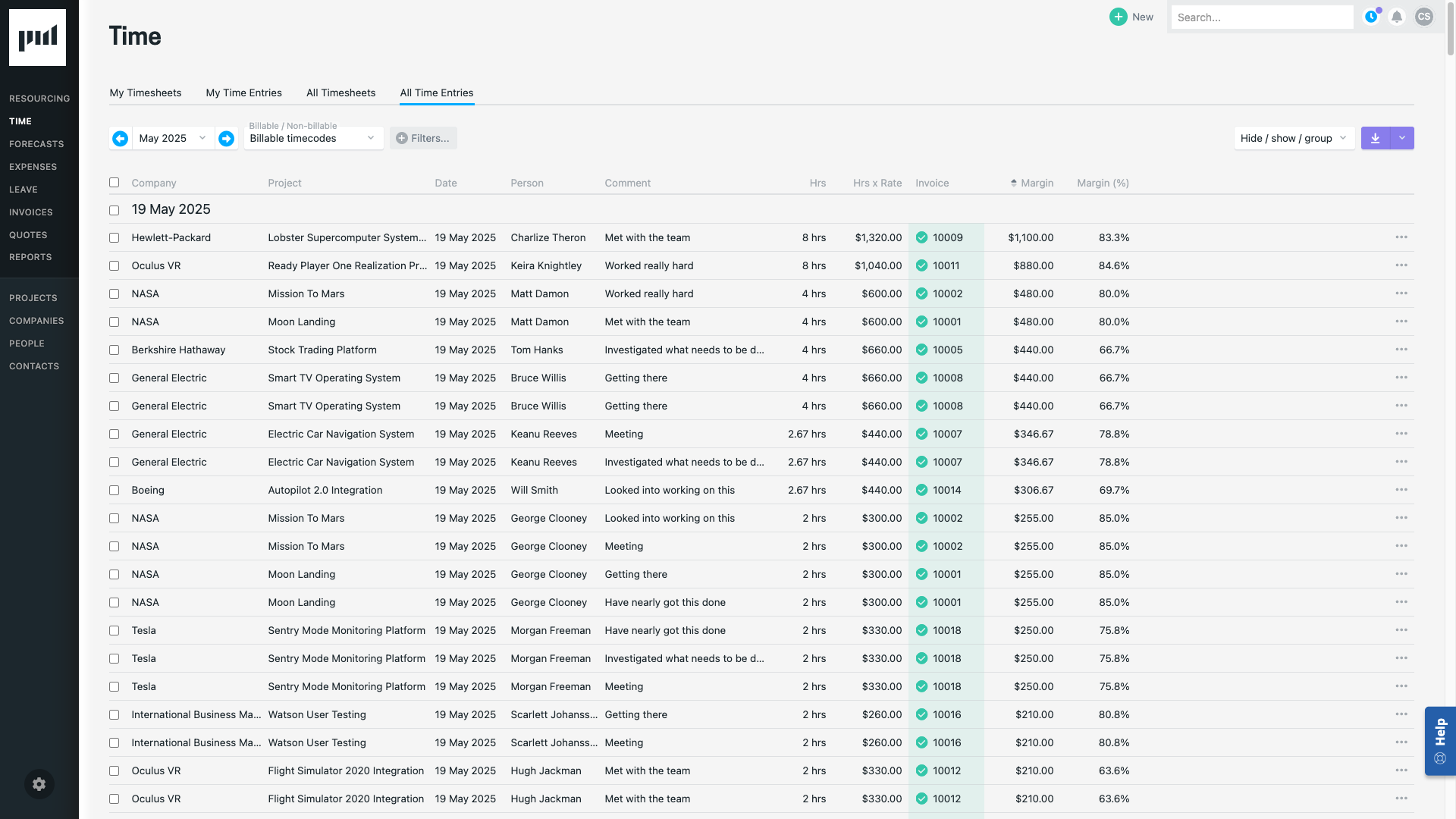
Task: Click the Margin column sort arrow
Action: point(1013,183)
